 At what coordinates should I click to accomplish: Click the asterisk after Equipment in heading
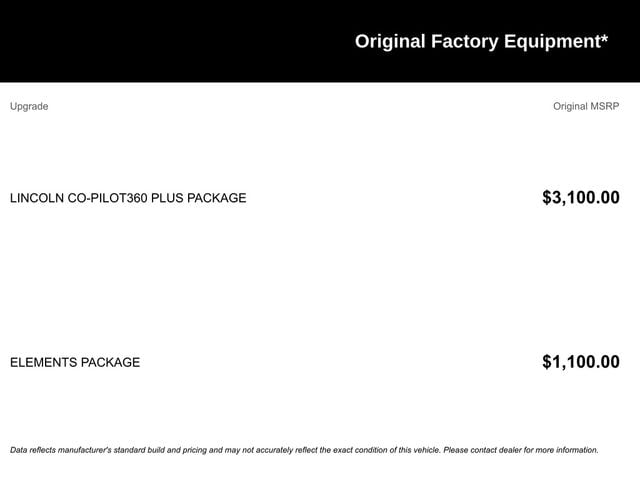604,38
